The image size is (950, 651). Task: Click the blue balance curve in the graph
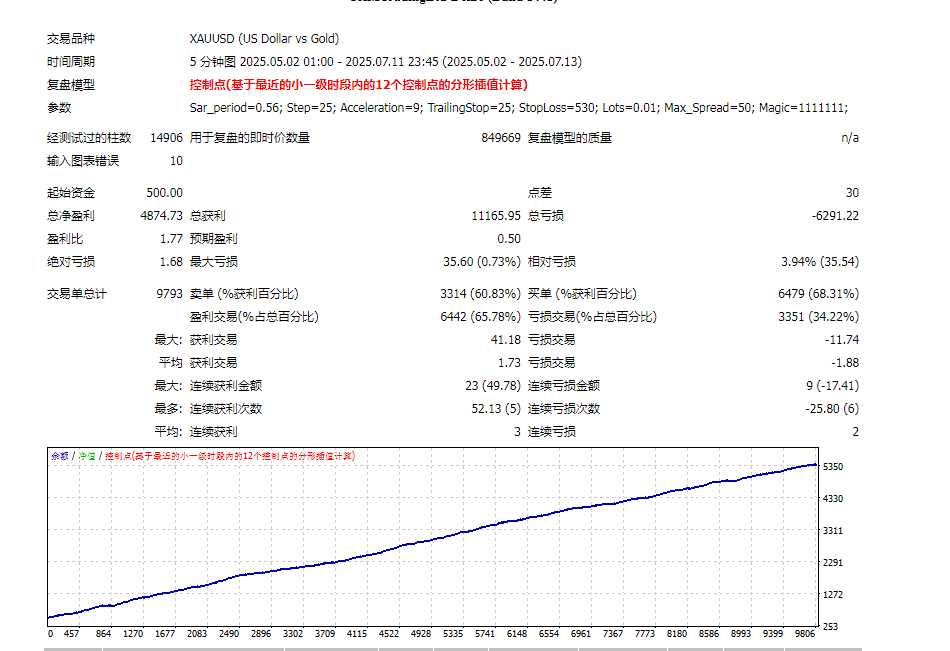[433, 539]
